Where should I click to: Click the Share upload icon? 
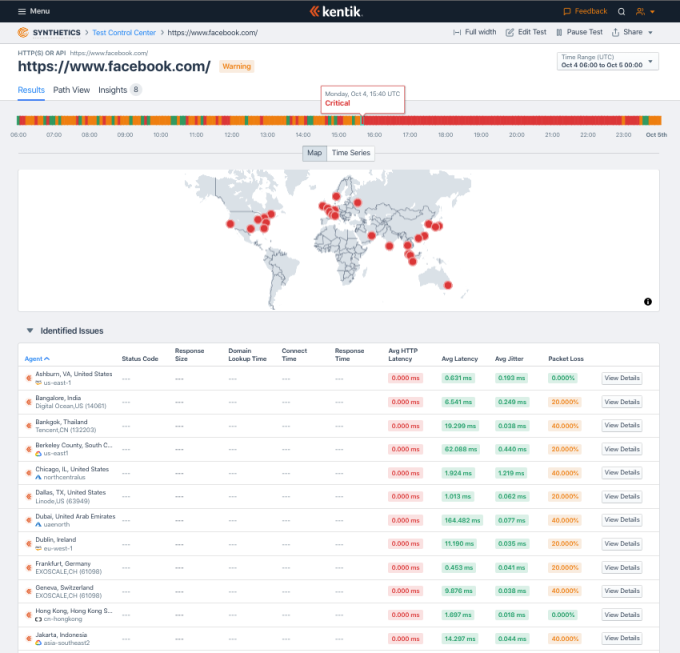point(615,33)
